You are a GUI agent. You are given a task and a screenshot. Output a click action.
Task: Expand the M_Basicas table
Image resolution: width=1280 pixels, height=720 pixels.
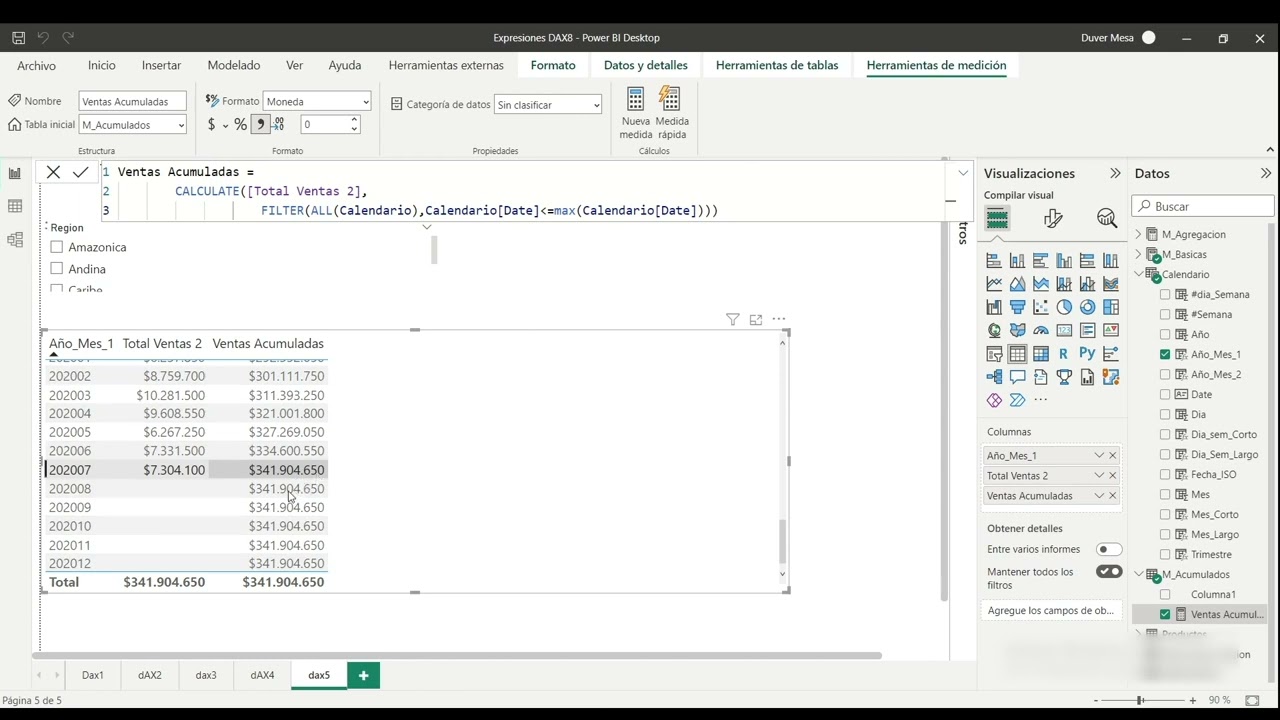coord(1138,254)
